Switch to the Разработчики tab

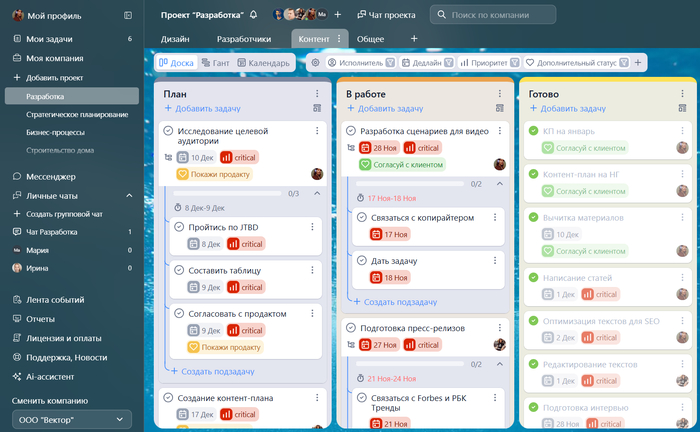(x=243, y=39)
